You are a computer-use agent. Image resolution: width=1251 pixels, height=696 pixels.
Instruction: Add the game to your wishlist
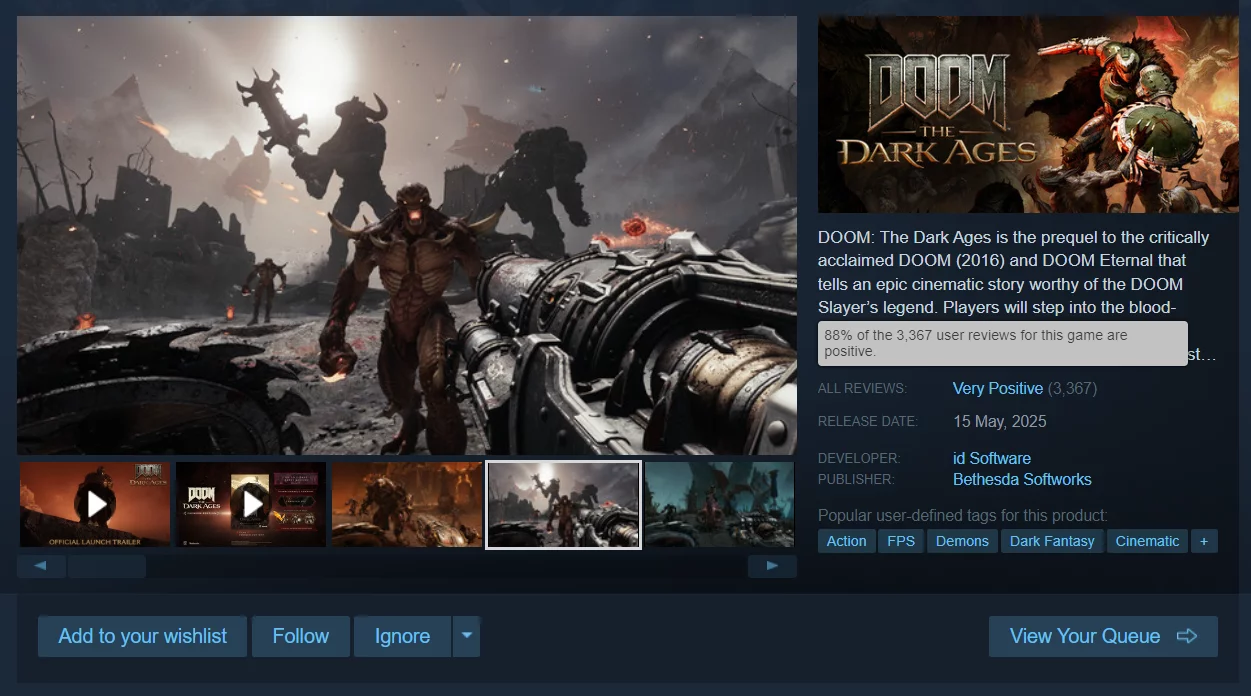pos(142,636)
